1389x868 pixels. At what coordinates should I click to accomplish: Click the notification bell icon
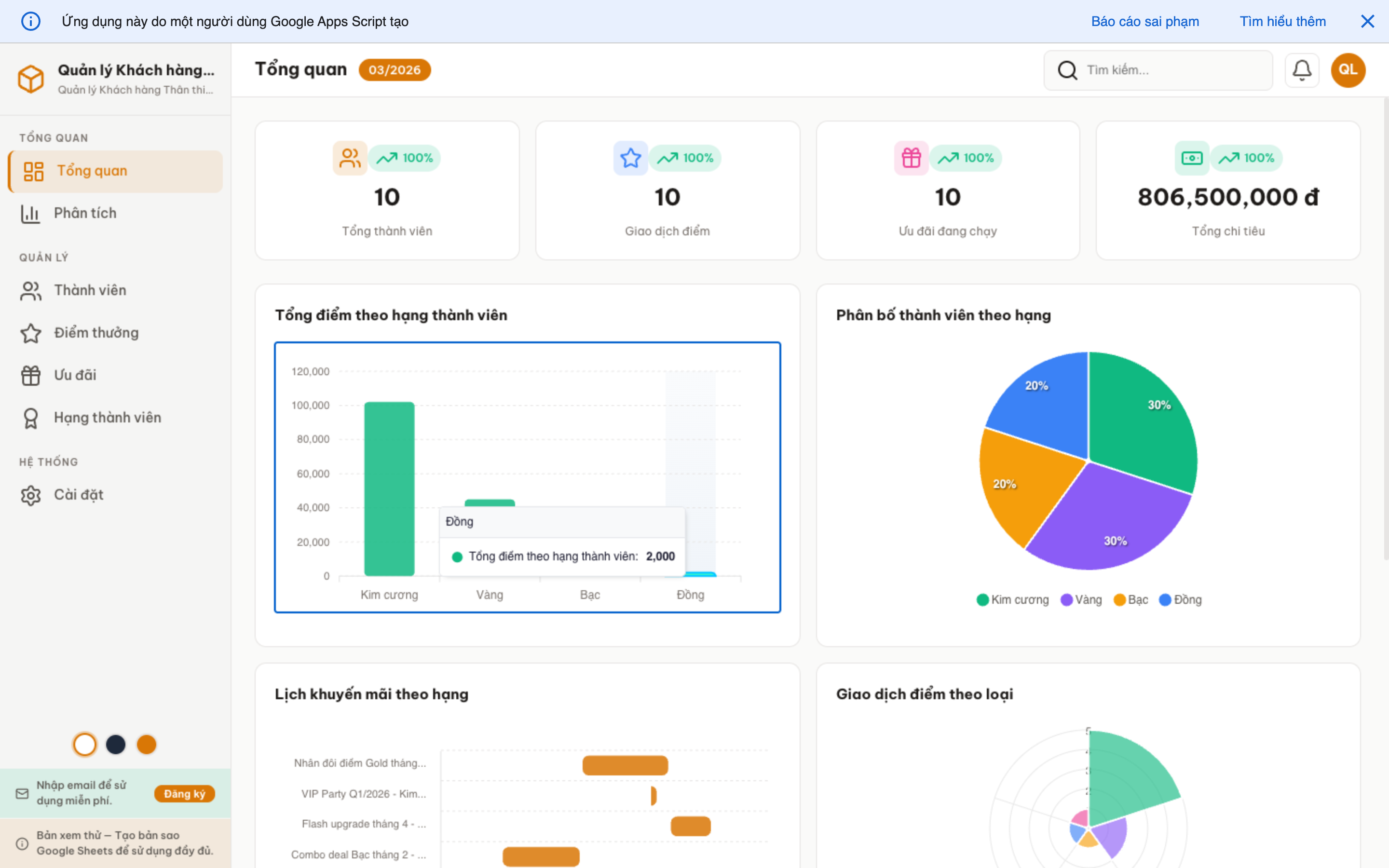(x=1301, y=70)
